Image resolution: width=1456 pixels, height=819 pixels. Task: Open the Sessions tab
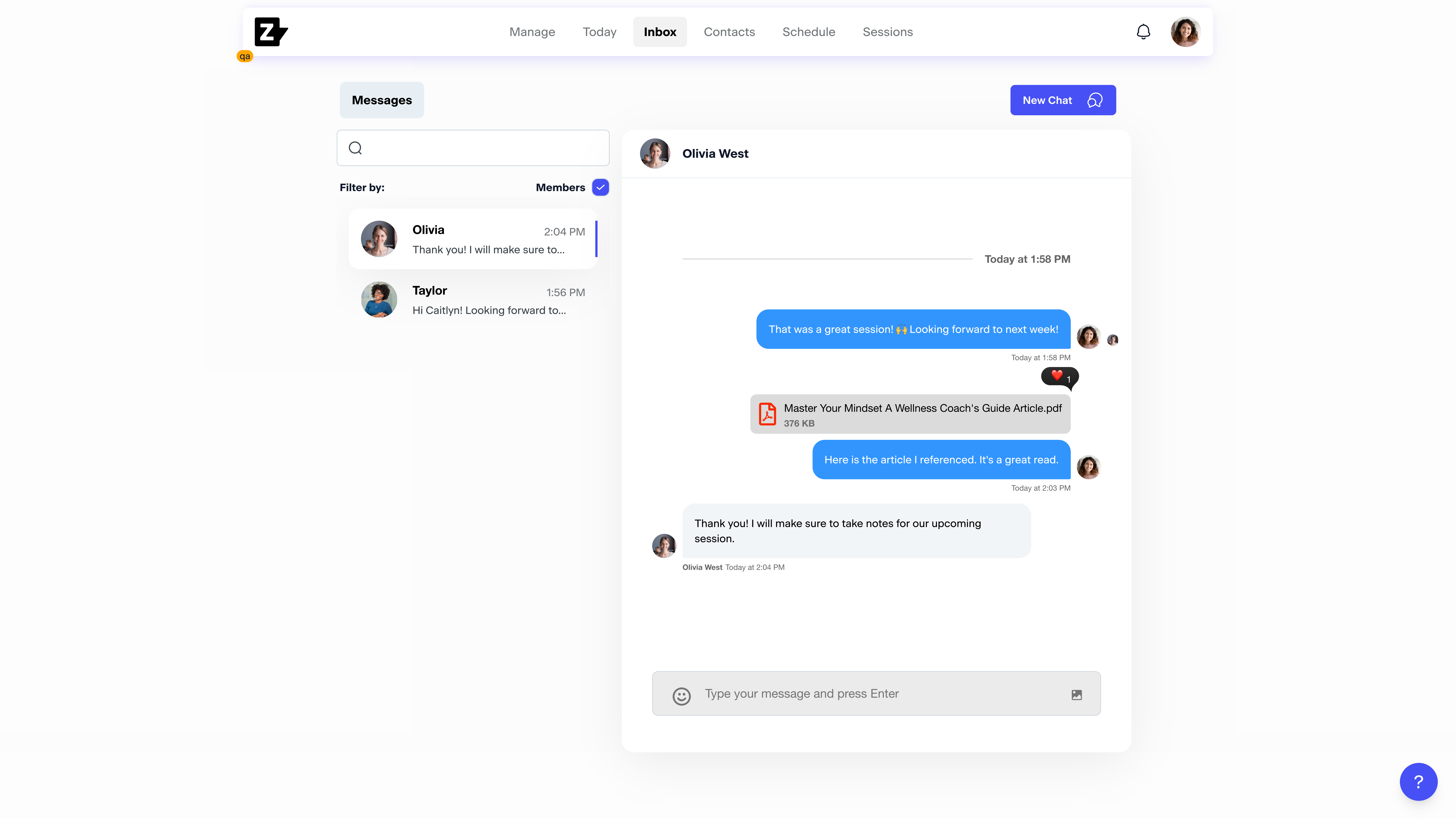[887, 32]
